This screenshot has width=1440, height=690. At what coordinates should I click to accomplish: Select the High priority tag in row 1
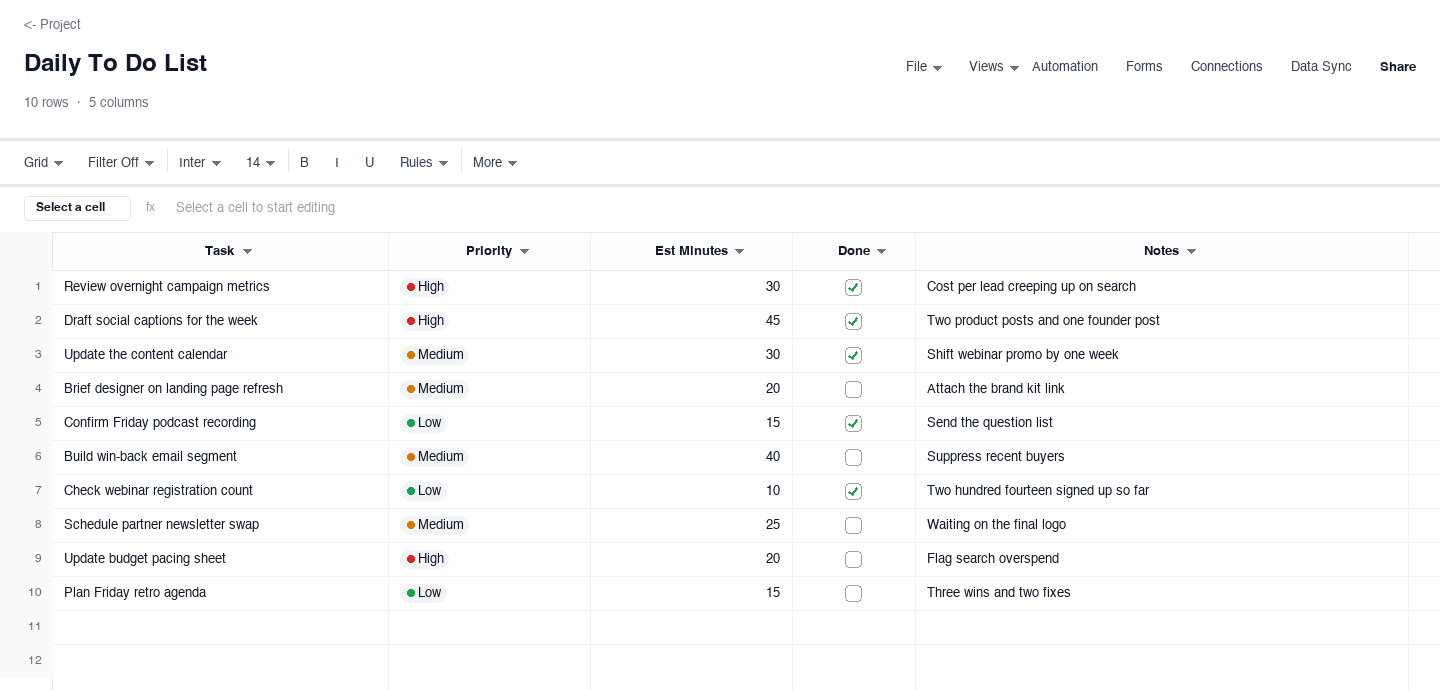pos(425,287)
